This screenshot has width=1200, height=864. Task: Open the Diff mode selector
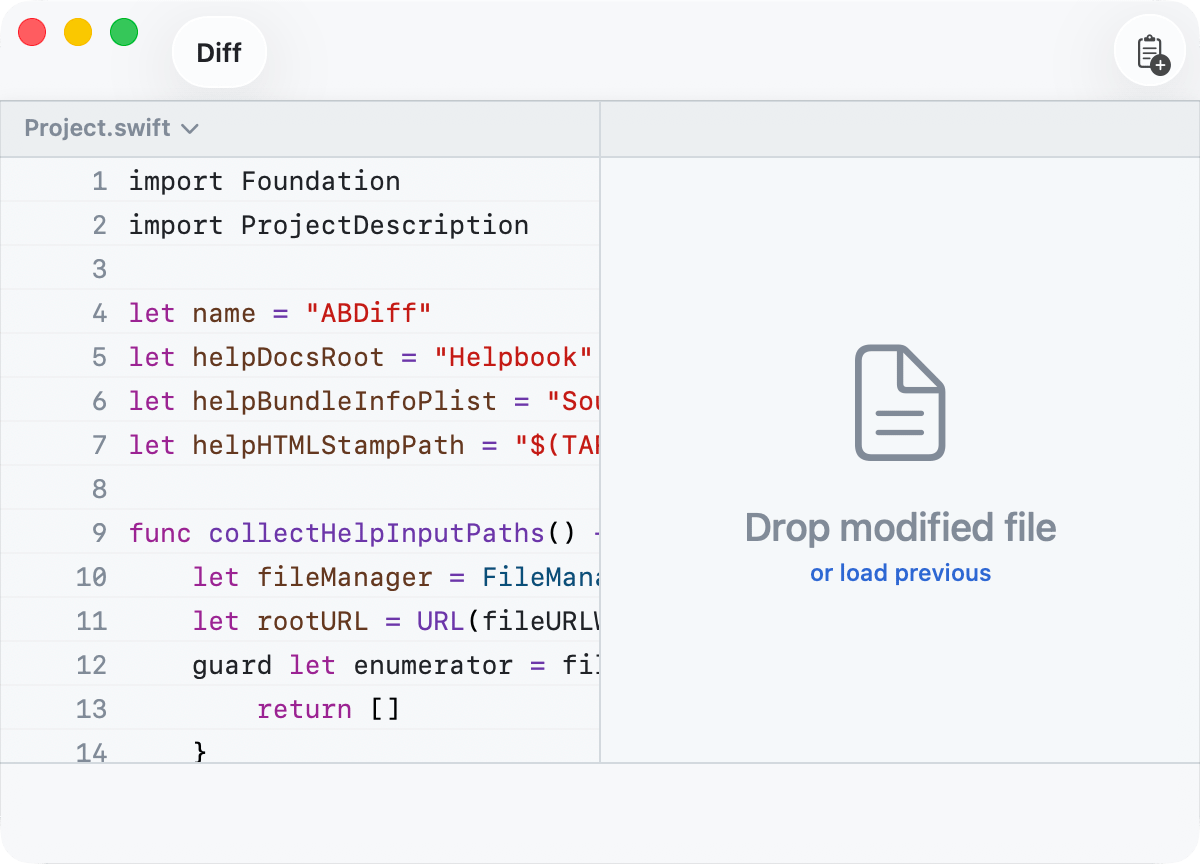click(x=218, y=51)
